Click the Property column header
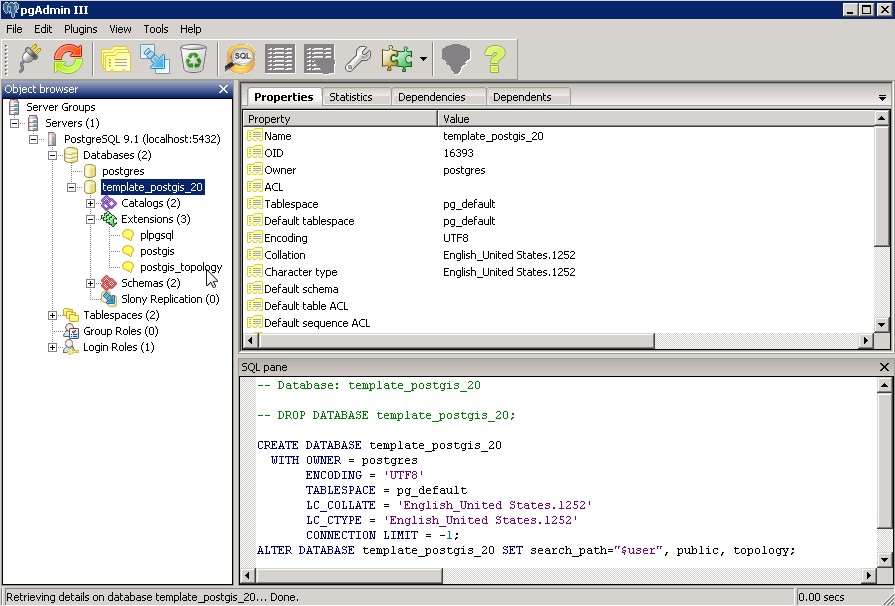 [341, 119]
